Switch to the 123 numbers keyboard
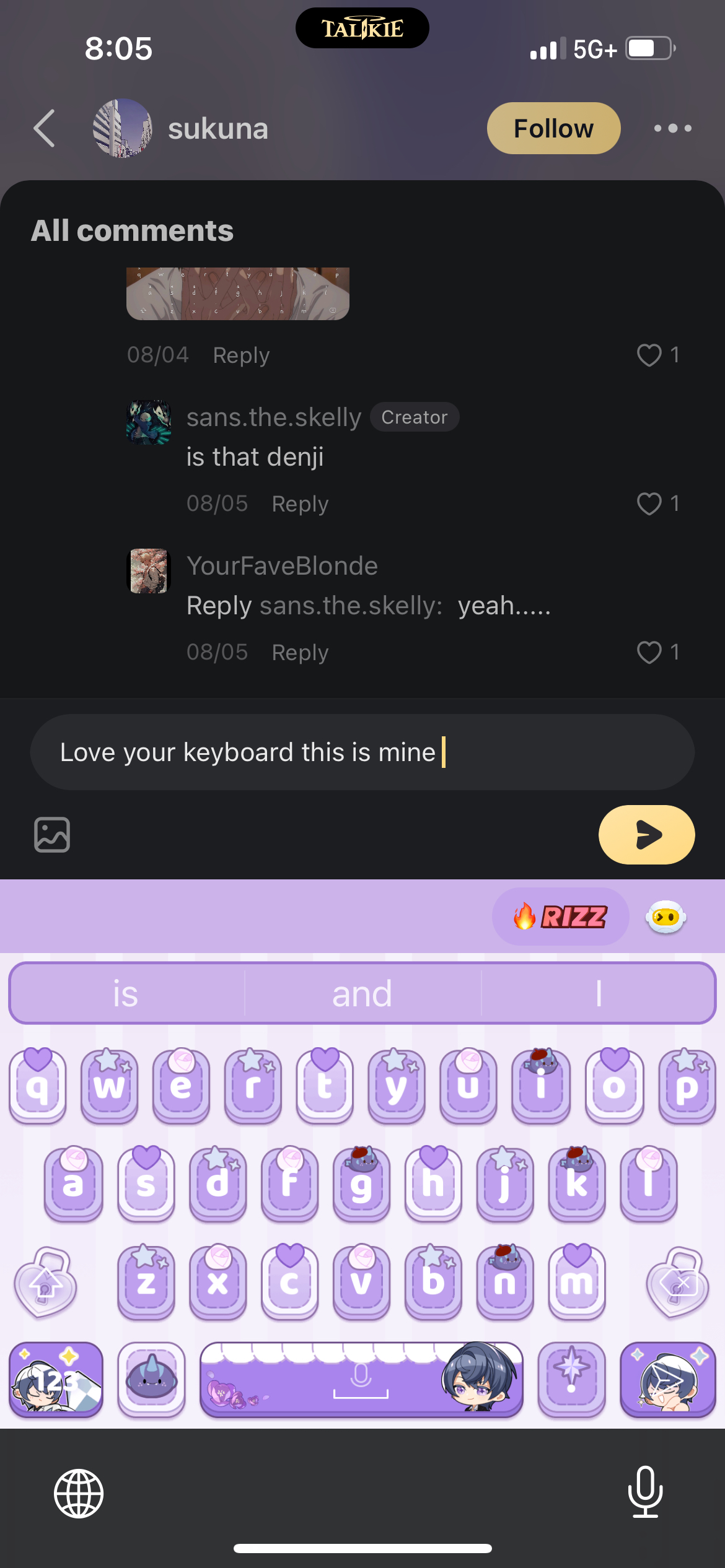The image size is (725, 1568). 56,1380
